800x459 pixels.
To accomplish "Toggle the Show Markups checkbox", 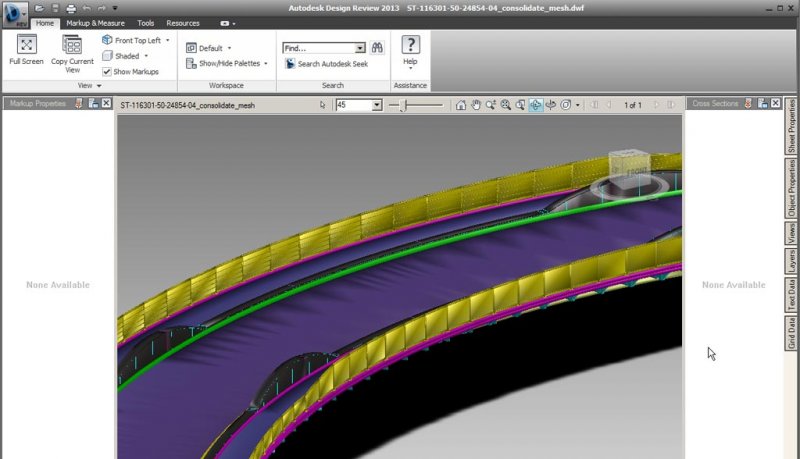I will tap(107, 72).
